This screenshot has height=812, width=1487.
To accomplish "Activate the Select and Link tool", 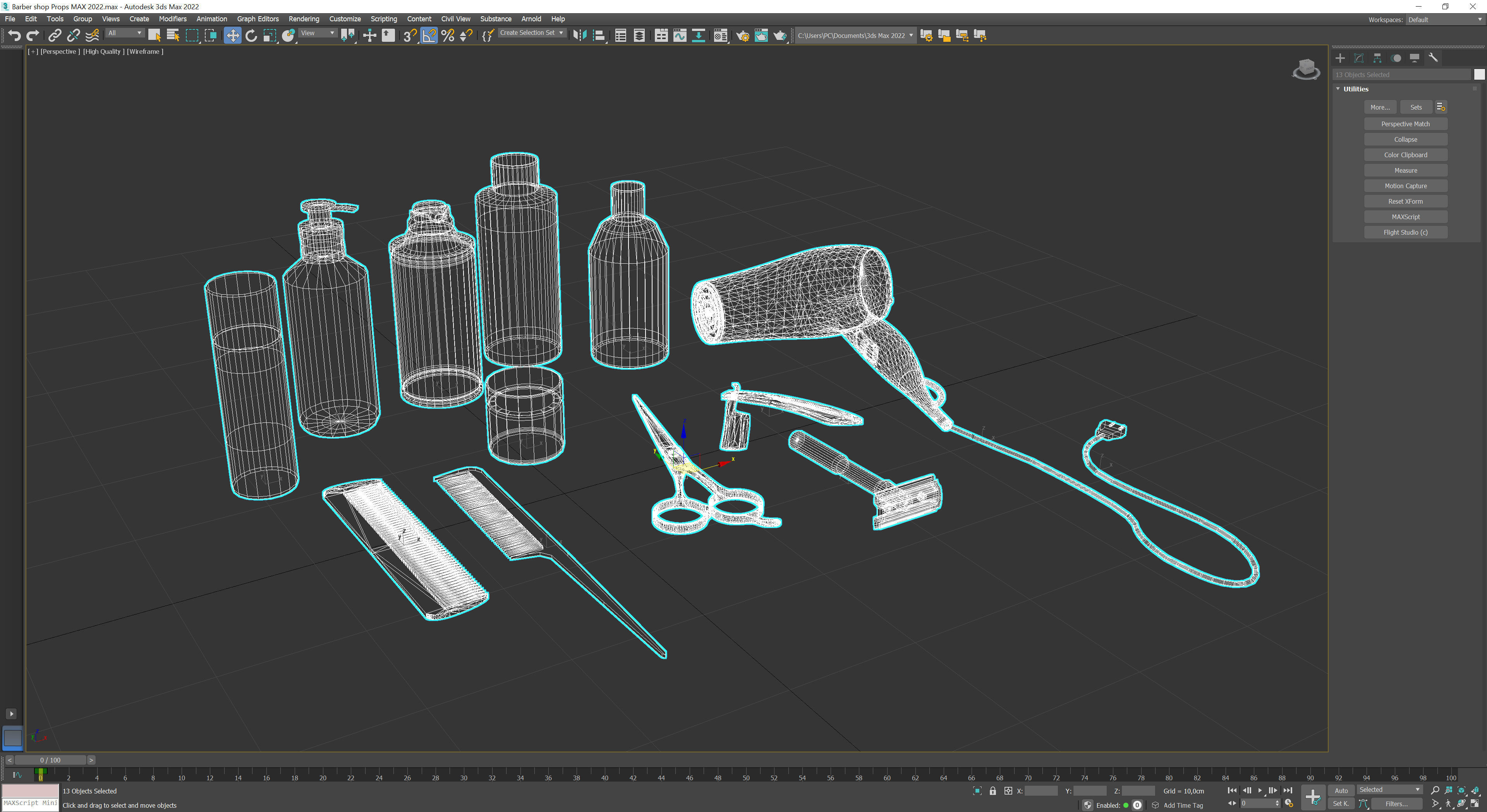I will (54, 36).
